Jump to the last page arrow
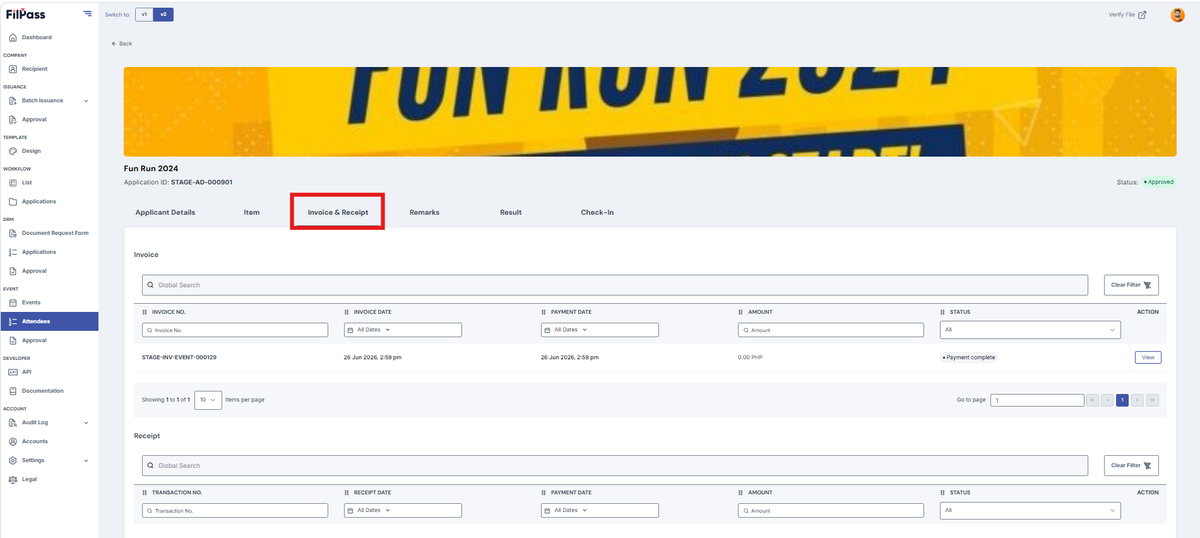1200x538 pixels. click(x=1152, y=400)
